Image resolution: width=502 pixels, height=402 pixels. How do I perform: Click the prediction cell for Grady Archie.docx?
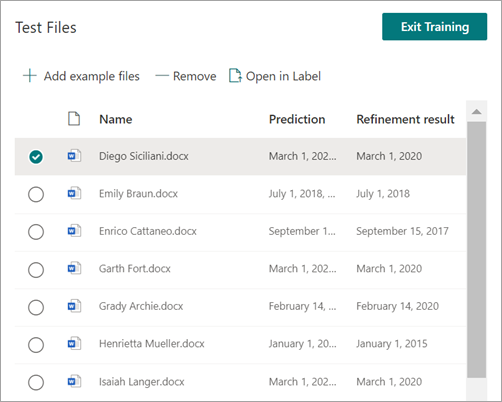pyautogui.click(x=302, y=306)
